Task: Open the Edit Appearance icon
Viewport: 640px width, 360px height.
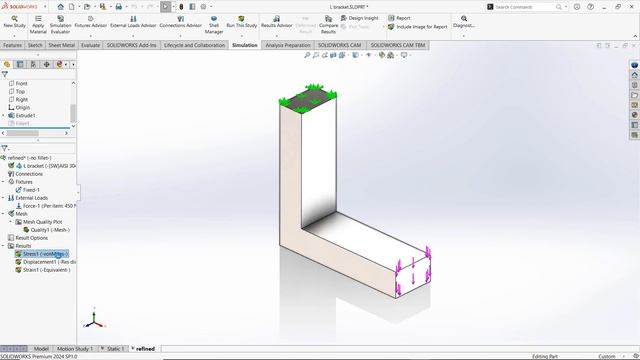Action: tap(382, 55)
